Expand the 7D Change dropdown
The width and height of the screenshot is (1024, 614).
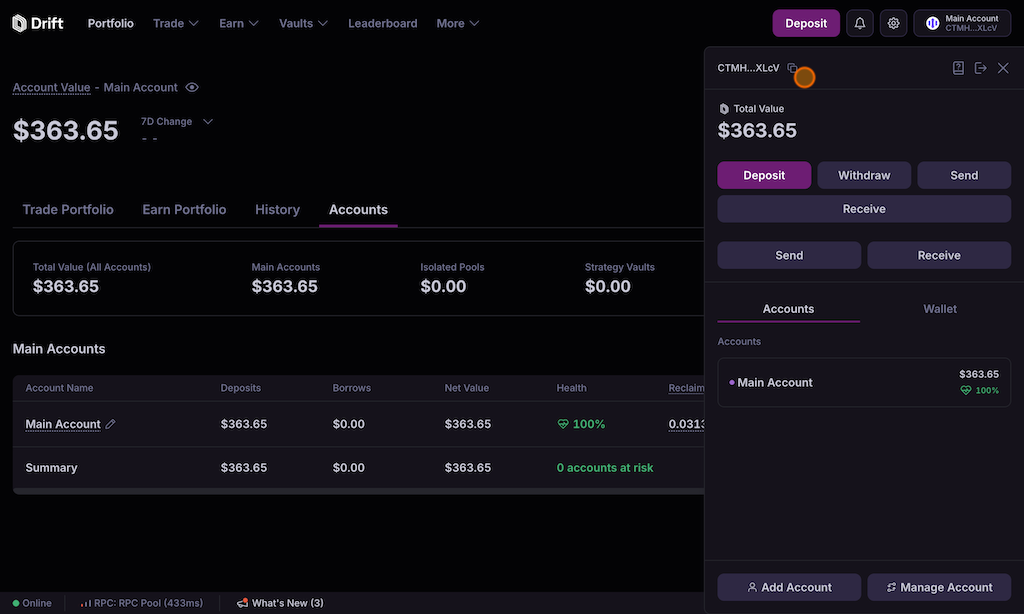coord(208,122)
